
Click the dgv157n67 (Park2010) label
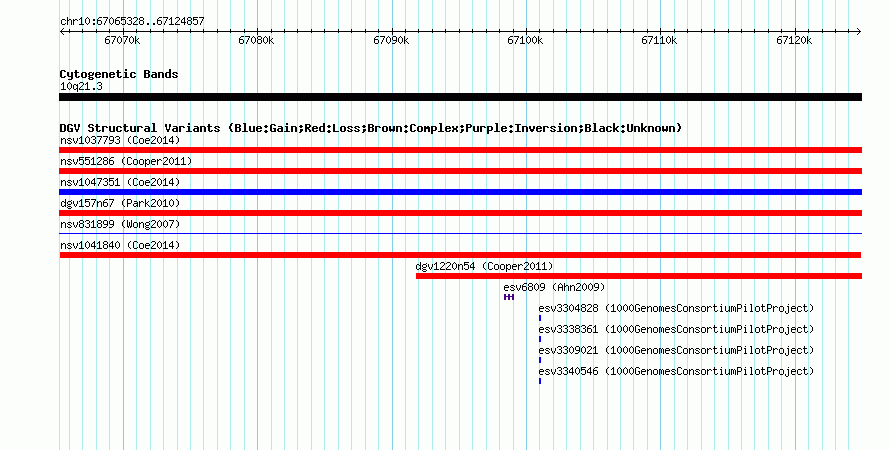pos(119,203)
